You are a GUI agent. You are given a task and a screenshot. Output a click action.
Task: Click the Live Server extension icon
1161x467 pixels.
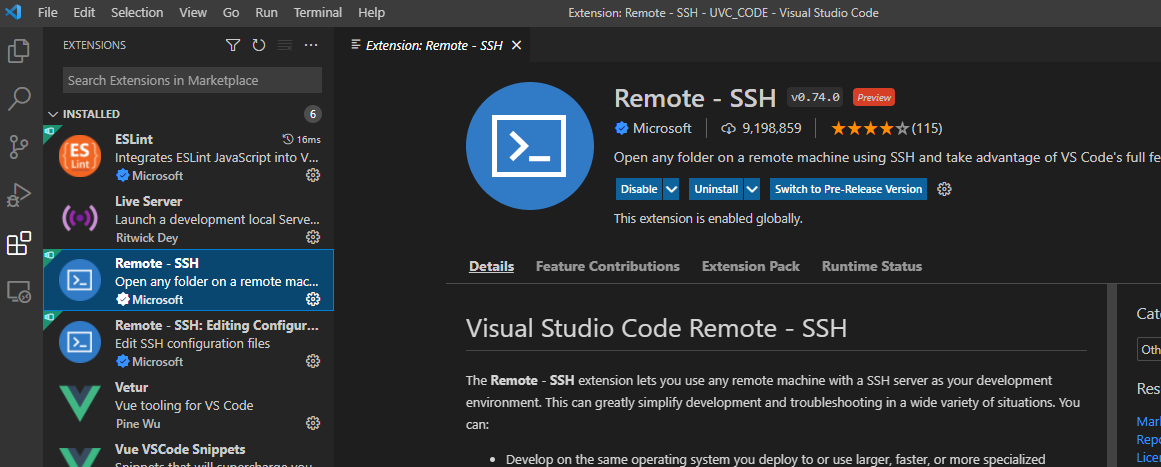pos(80,218)
